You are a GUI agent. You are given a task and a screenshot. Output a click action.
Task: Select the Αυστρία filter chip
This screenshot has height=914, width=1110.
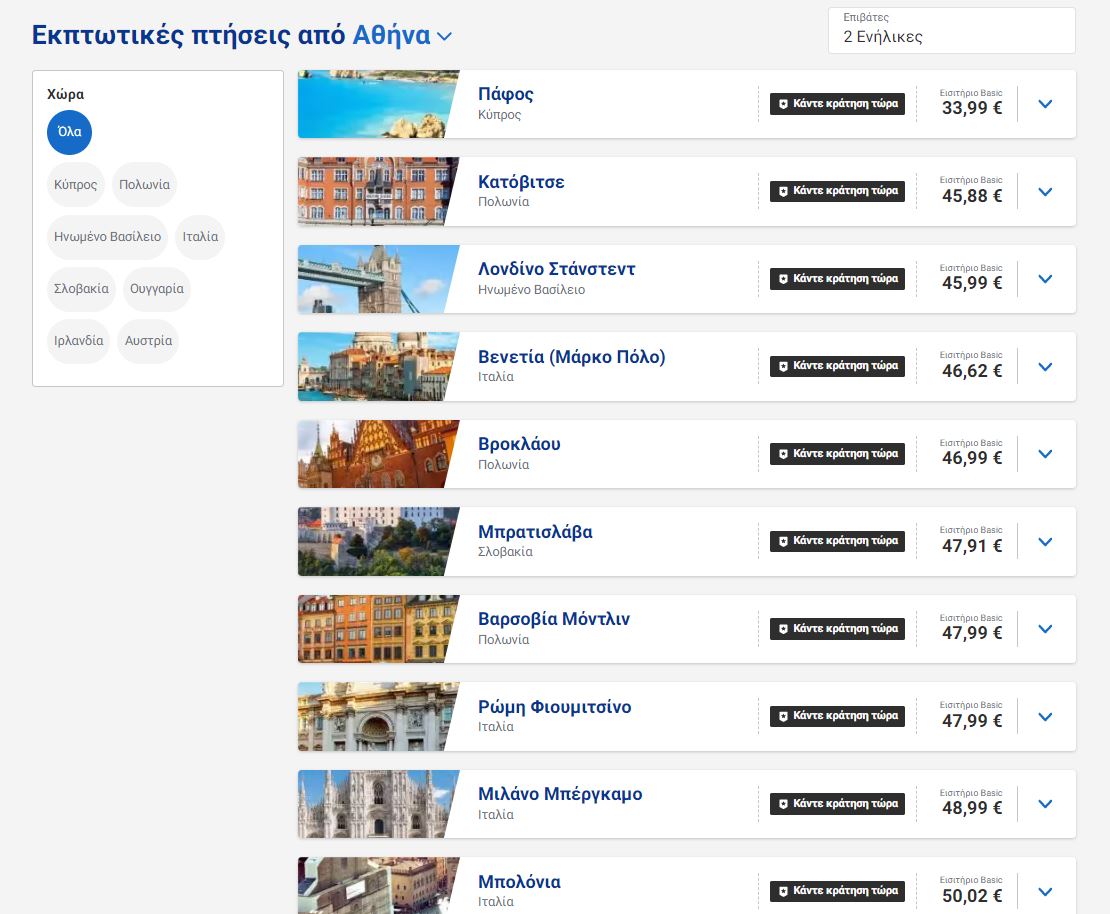148,341
